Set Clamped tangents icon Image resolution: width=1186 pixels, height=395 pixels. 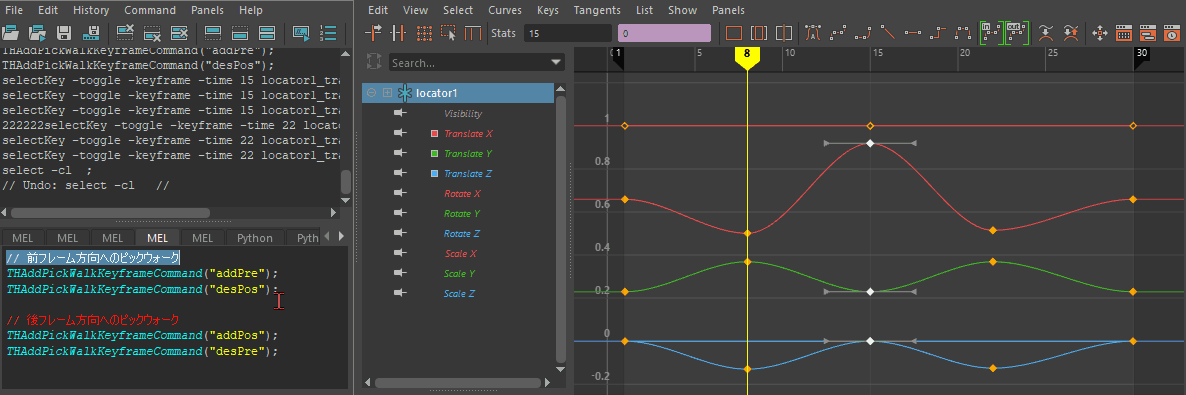[x=863, y=33]
